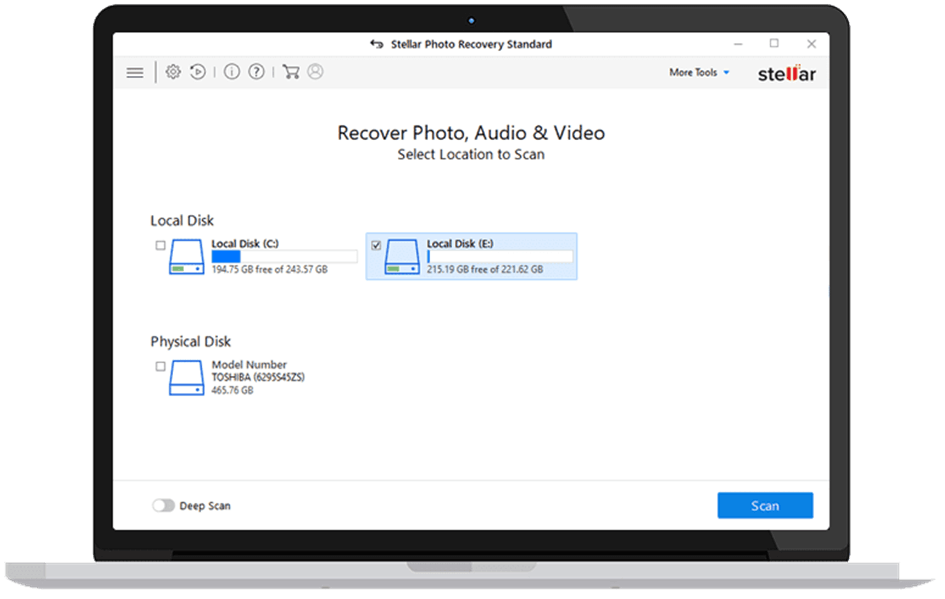The image size is (945, 599).
Task: Select the 'Local Disk (E:)' label
Action: pyautogui.click(x=460, y=243)
